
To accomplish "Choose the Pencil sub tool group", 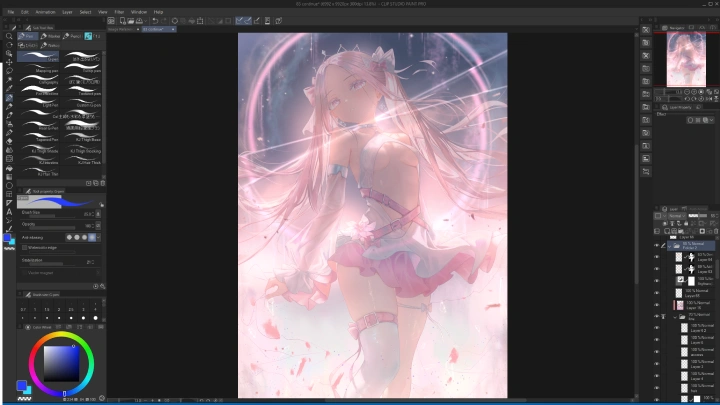I will coord(73,36).
